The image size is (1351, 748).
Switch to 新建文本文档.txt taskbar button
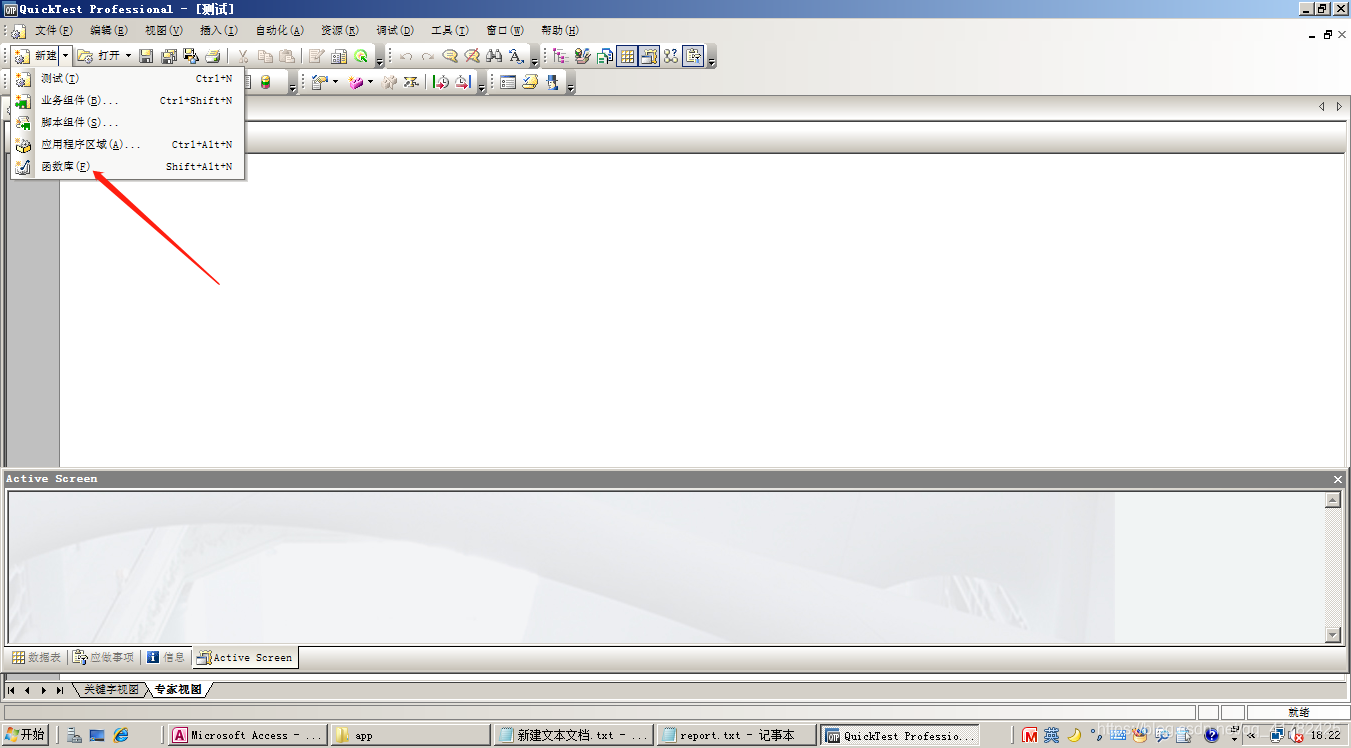pos(574,735)
